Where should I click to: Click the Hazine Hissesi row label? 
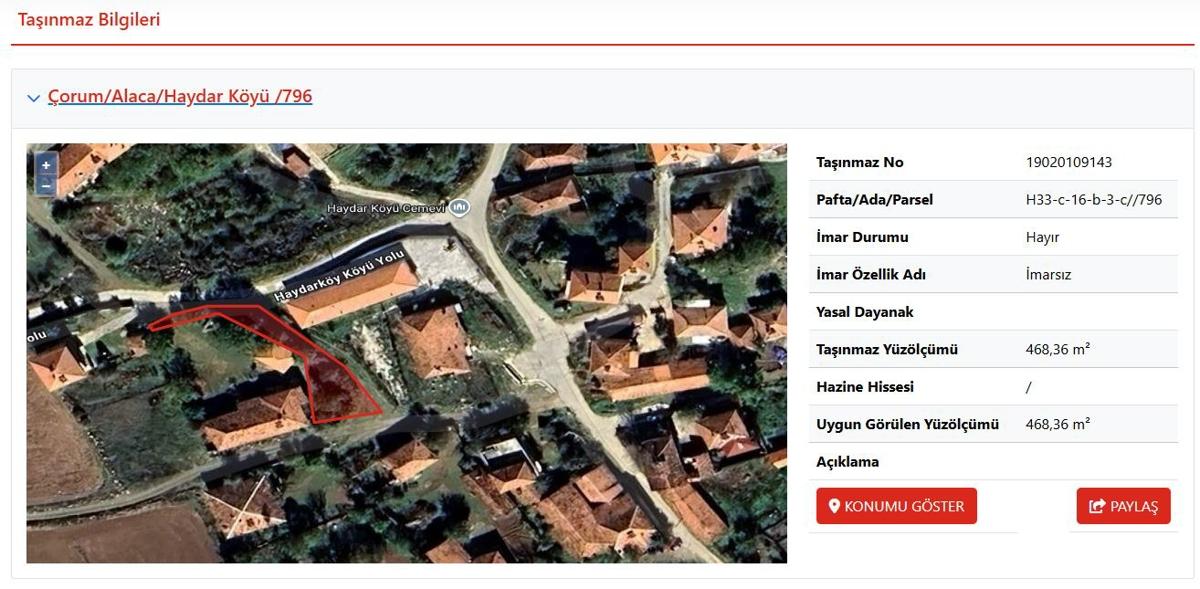[x=865, y=387]
